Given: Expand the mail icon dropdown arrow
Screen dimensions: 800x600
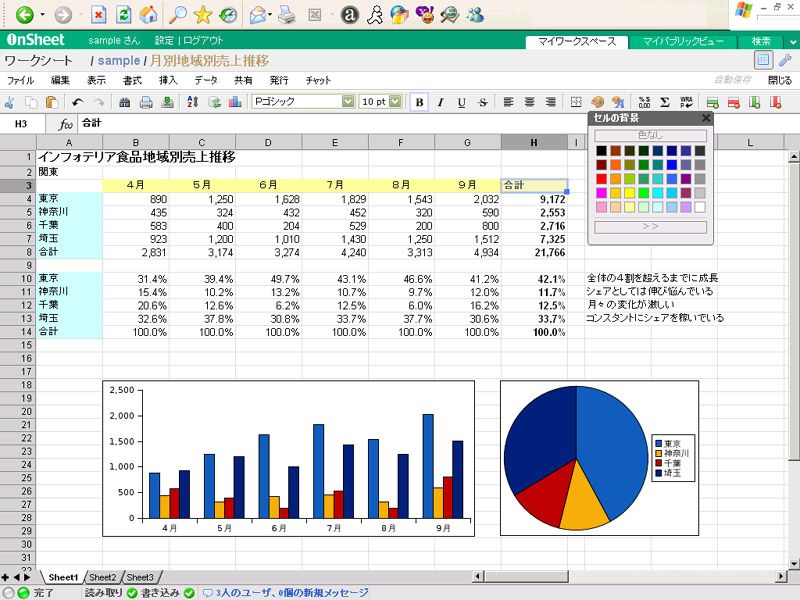Looking at the screenshot, I should coord(270,15).
